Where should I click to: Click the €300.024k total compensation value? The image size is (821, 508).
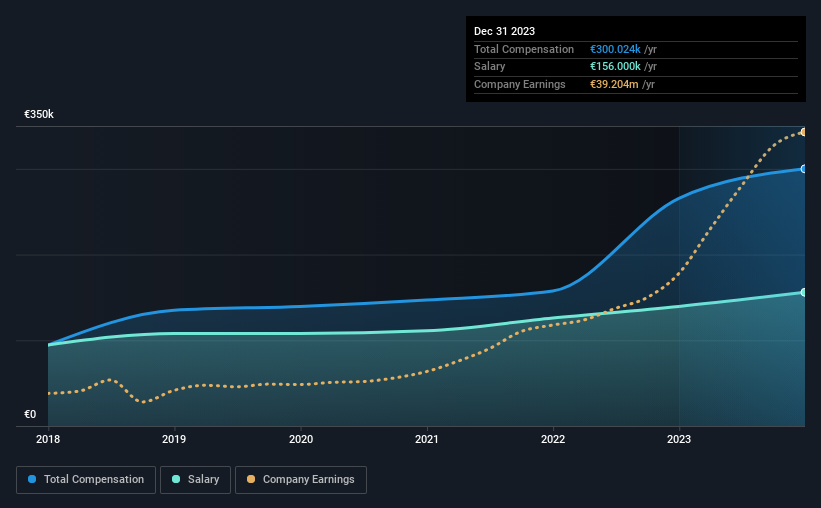615,49
